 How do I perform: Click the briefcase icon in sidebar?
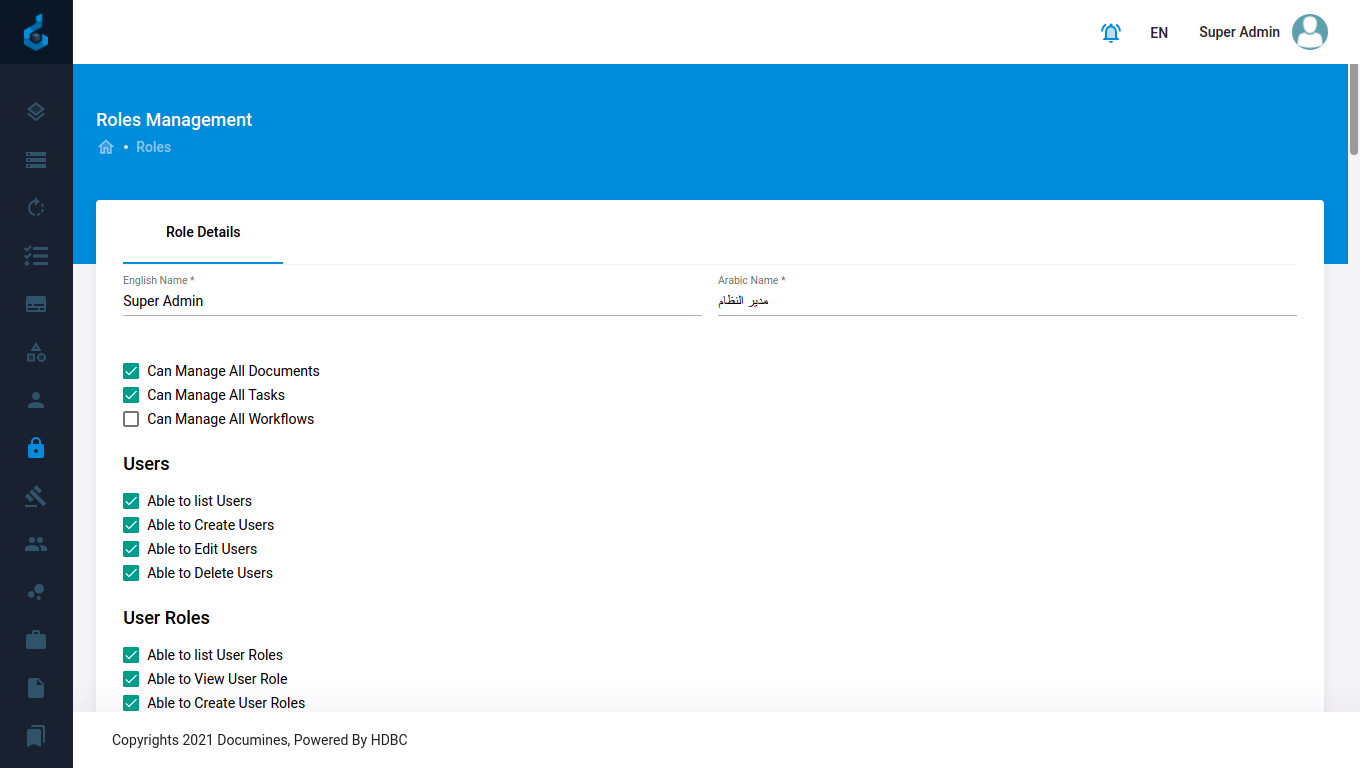point(36,640)
